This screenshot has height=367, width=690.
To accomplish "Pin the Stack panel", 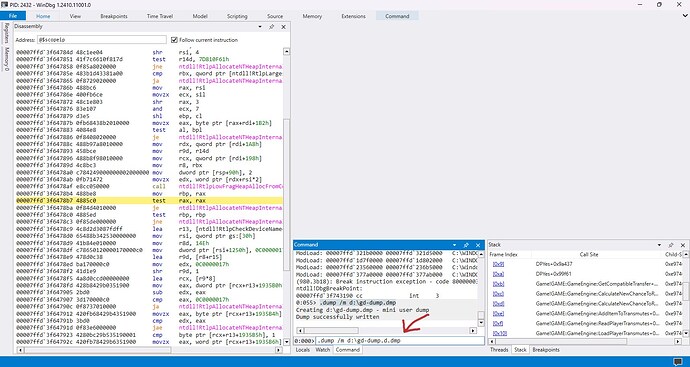I will point(671,245).
